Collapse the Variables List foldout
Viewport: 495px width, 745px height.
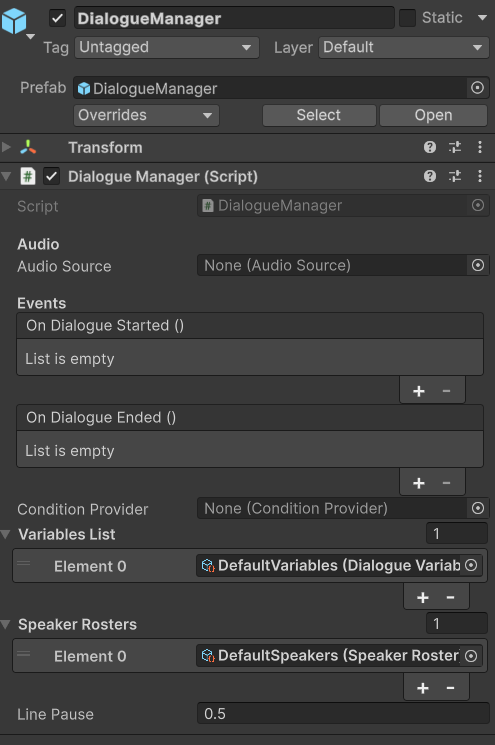point(6,534)
